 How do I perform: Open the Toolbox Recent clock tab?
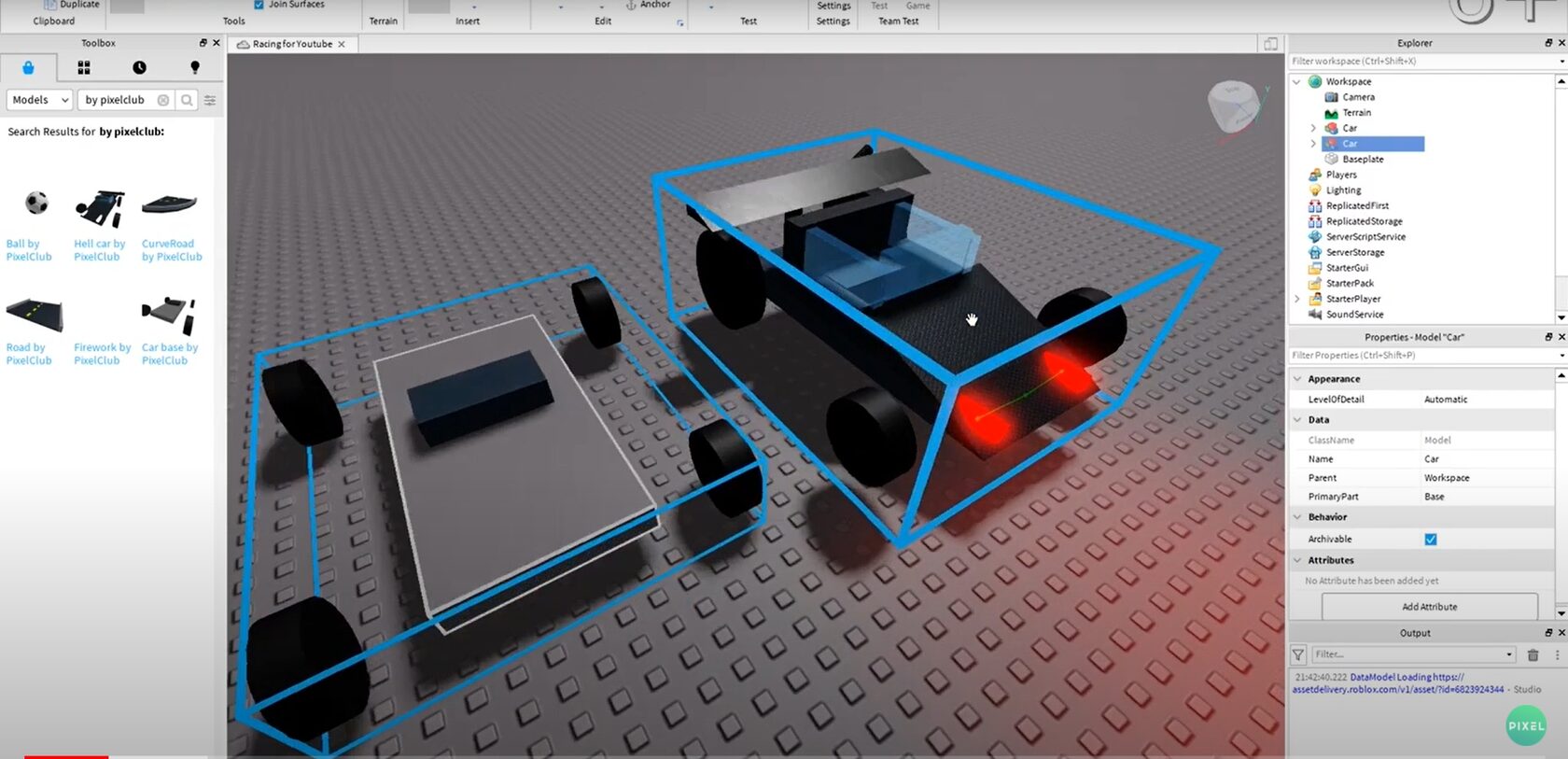[x=139, y=67]
